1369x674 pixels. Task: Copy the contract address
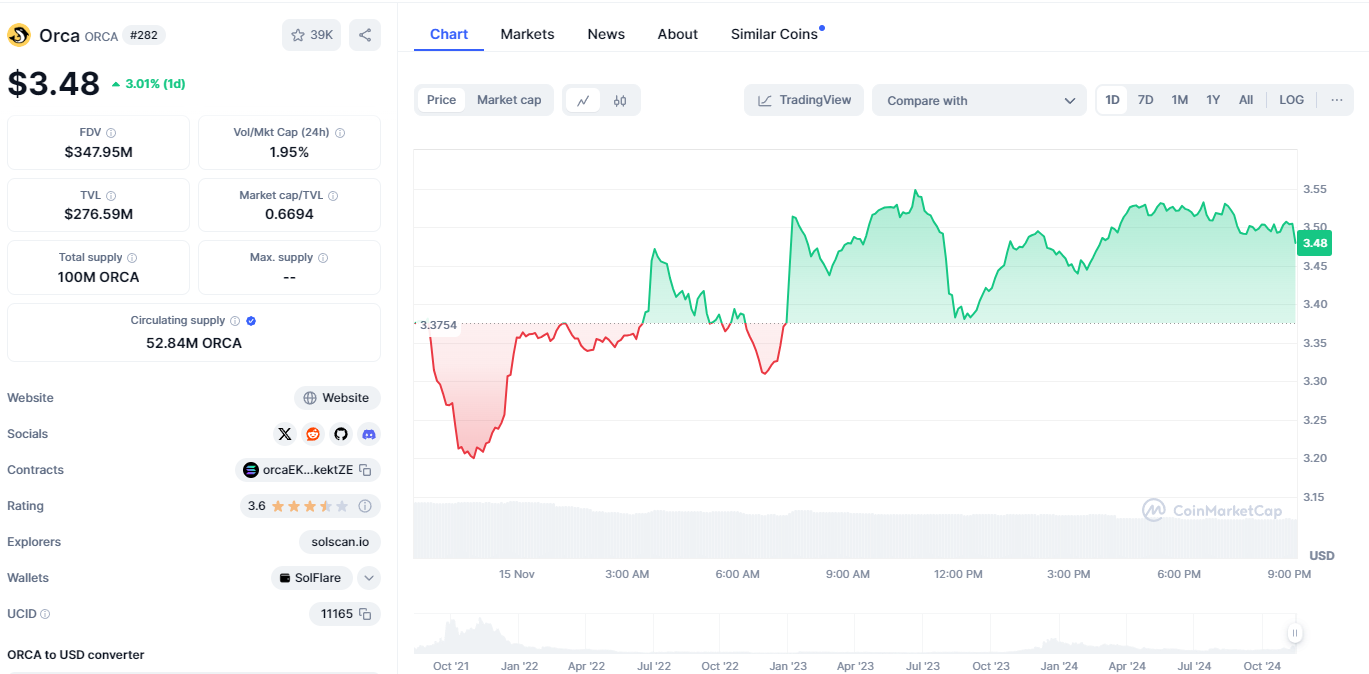(366, 470)
